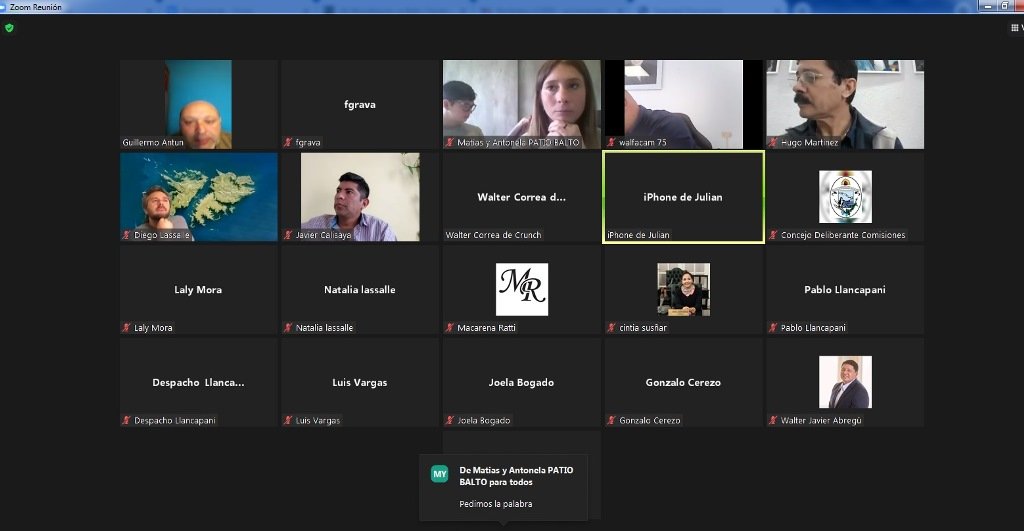The height and width of the screenshot is (531, 1024).
Task: Click muted mic icon beside Luis Vargas
Action: 288,421
